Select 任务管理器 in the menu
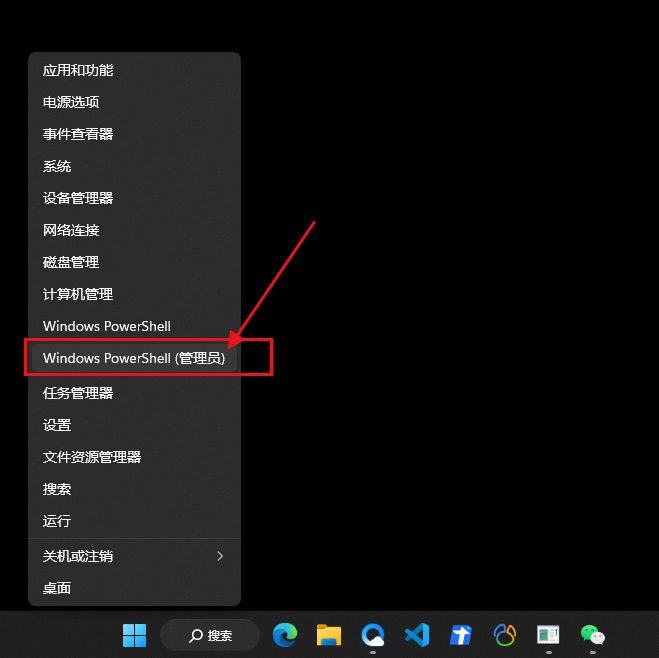This screenshot has width=659, height=658. coord(78,393)
